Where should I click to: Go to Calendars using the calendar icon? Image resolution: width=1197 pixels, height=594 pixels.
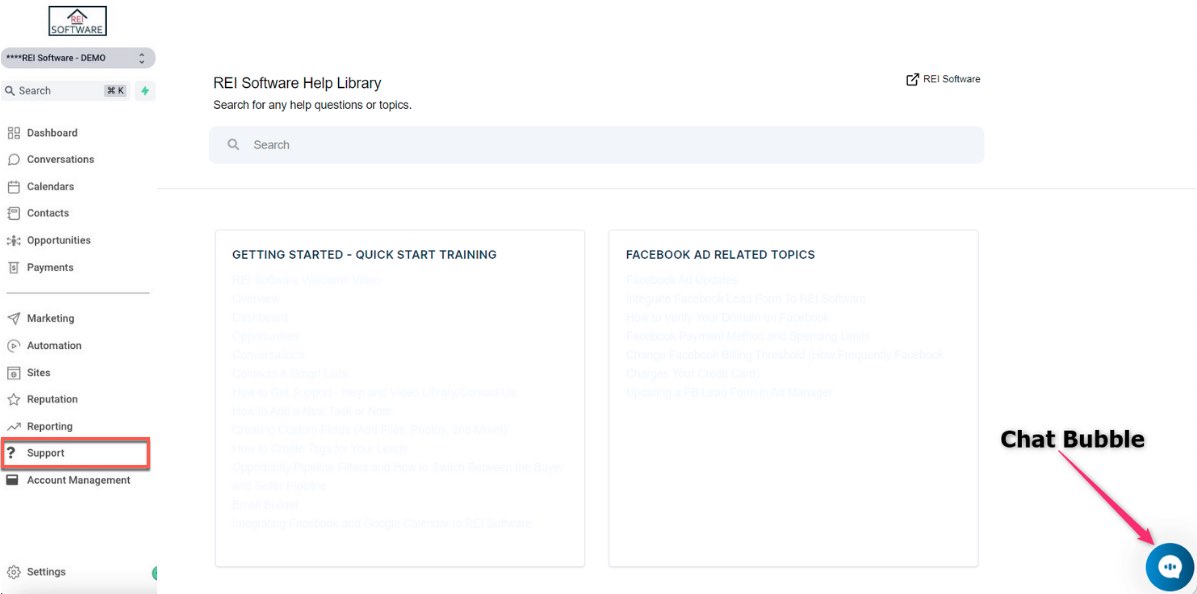click(x=14, y=186)
